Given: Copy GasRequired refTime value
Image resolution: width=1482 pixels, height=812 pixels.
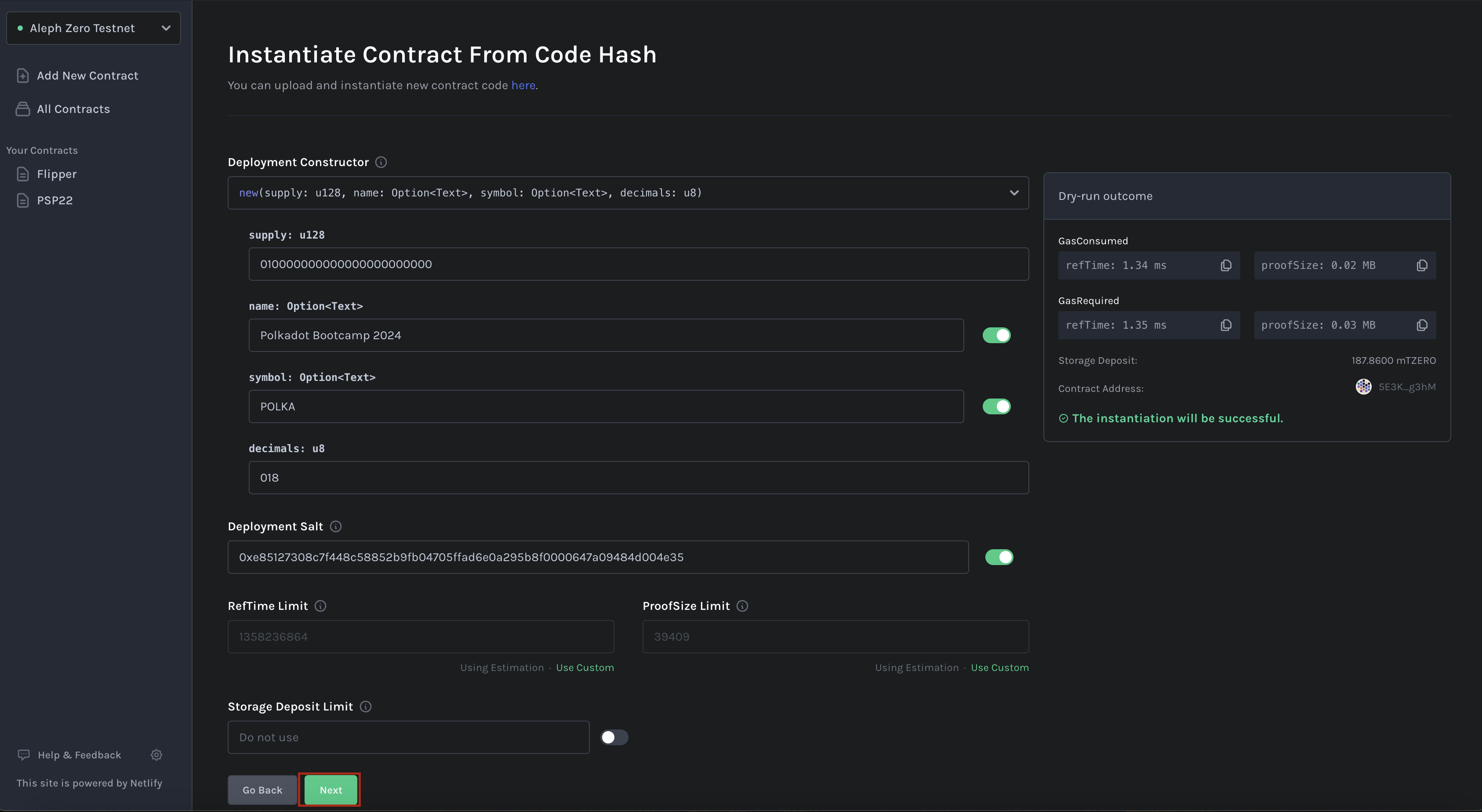Looking at the screenshot, I should click(1225, 325).
